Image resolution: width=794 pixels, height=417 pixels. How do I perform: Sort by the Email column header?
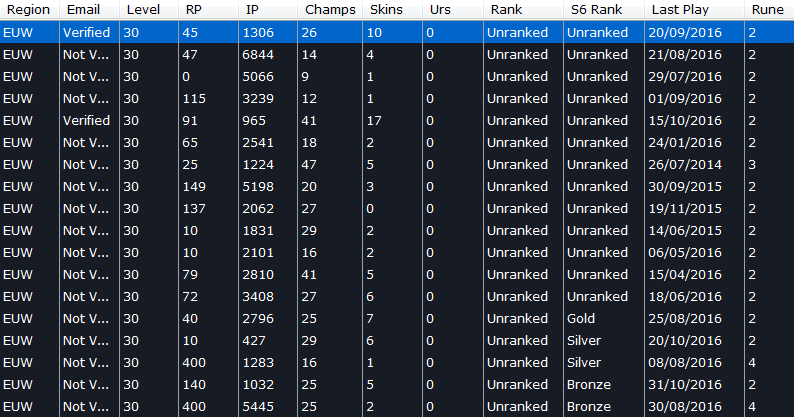point(89,10)
